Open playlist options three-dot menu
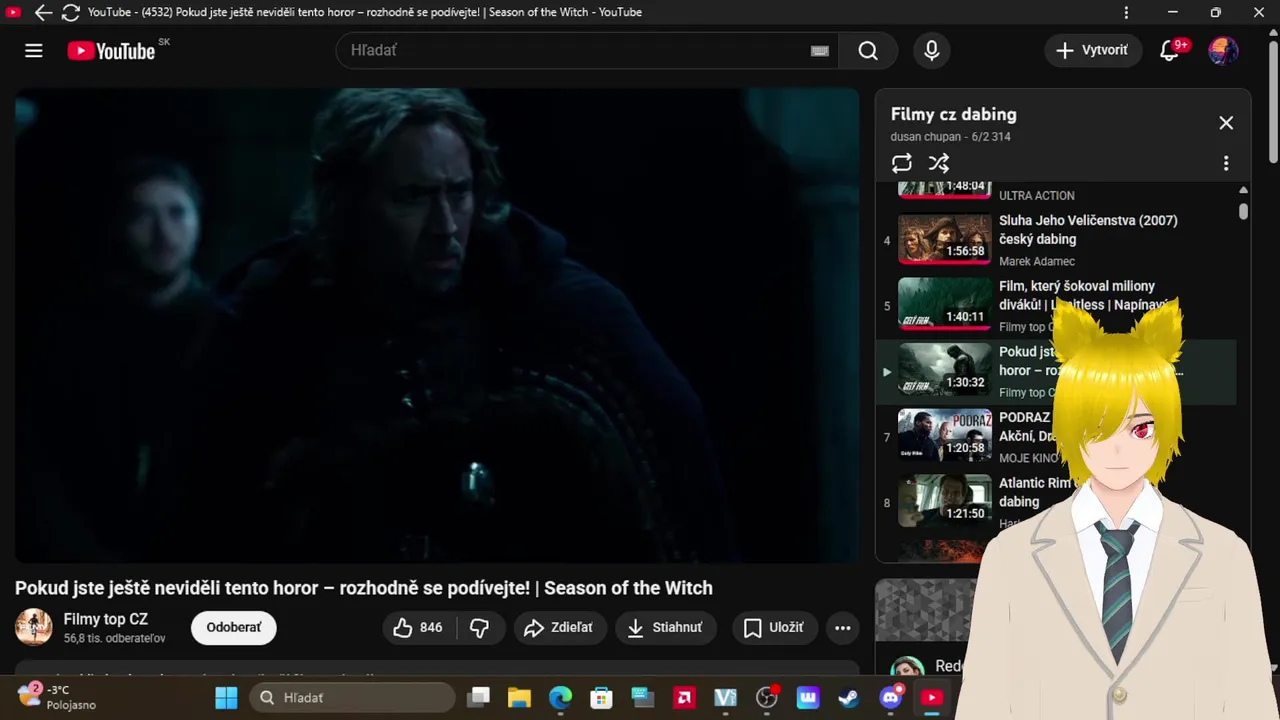Screen dimensions: 1280x720 (1226, 163)
